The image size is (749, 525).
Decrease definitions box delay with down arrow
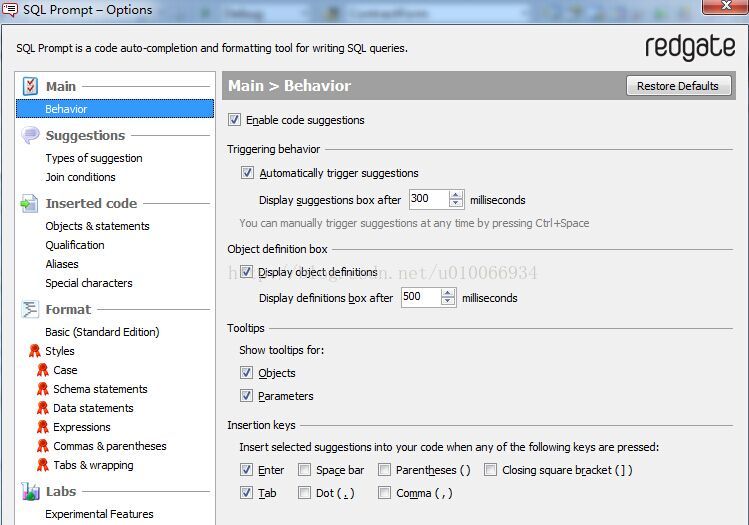(x=448, y=301)
